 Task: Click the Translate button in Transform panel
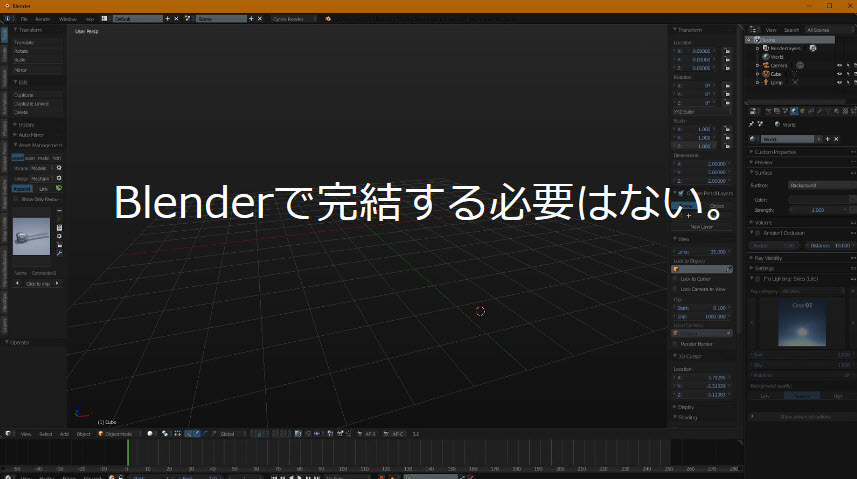click(x=37, y=42)
